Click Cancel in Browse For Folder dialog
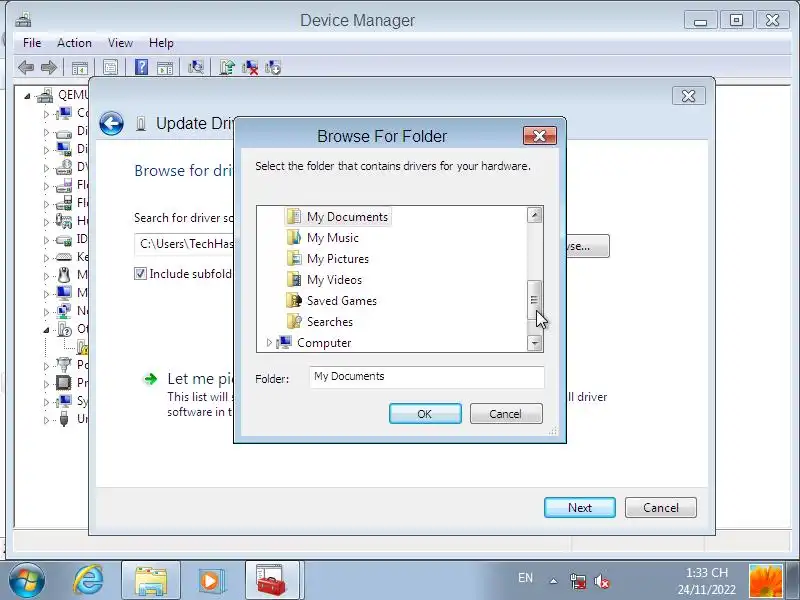The image size is (800, 600). click(x=506, y=414)
